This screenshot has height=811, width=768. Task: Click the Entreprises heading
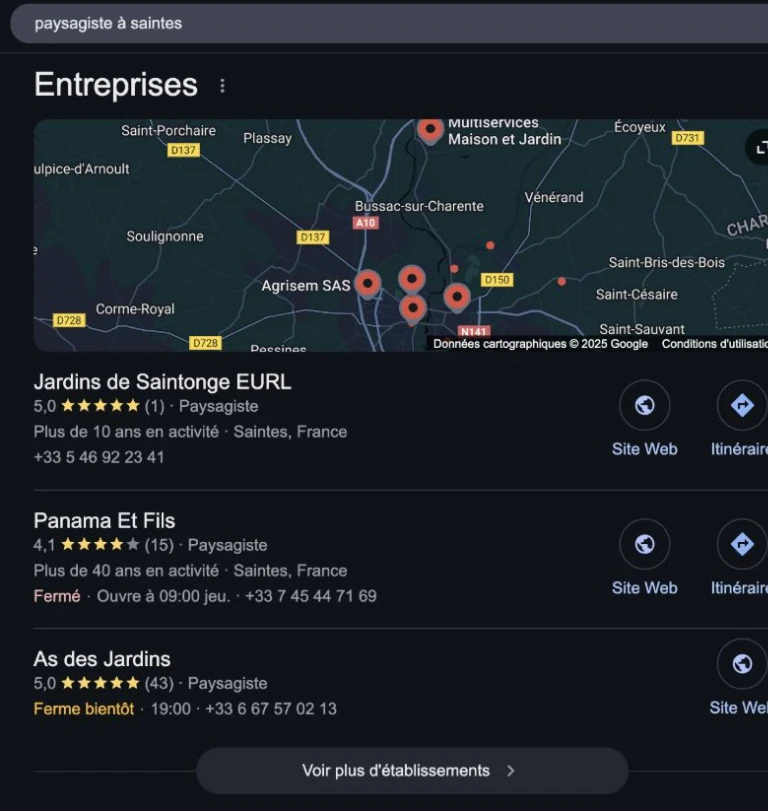click(116, 85)
